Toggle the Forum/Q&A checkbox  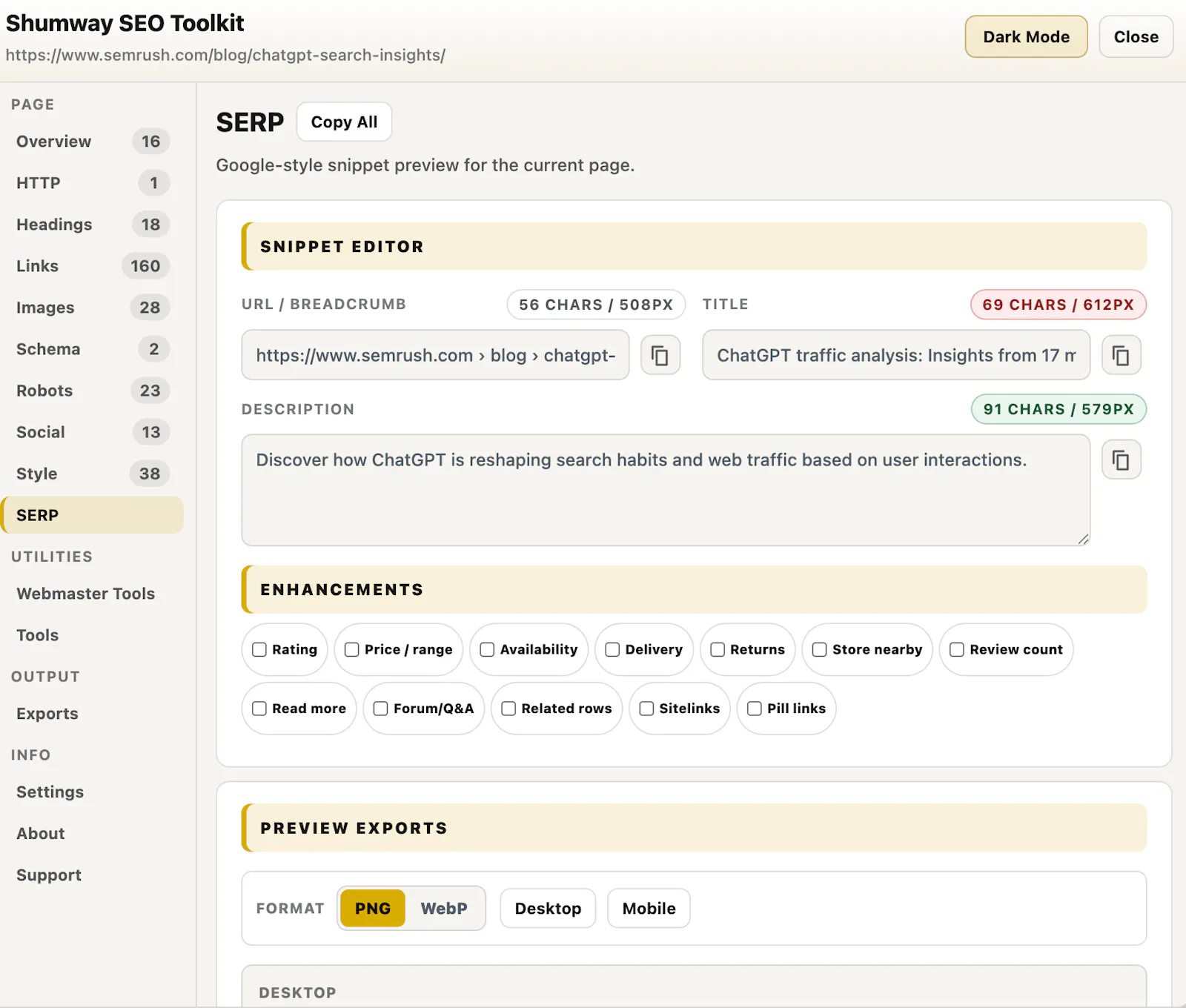click(381, 709)
